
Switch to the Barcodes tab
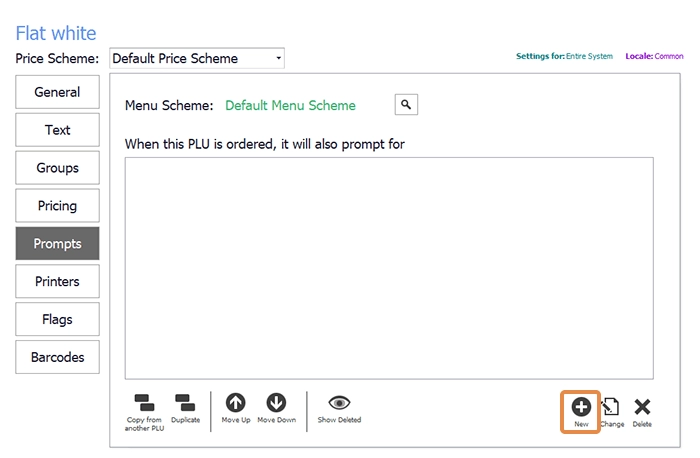pos(57,357)
